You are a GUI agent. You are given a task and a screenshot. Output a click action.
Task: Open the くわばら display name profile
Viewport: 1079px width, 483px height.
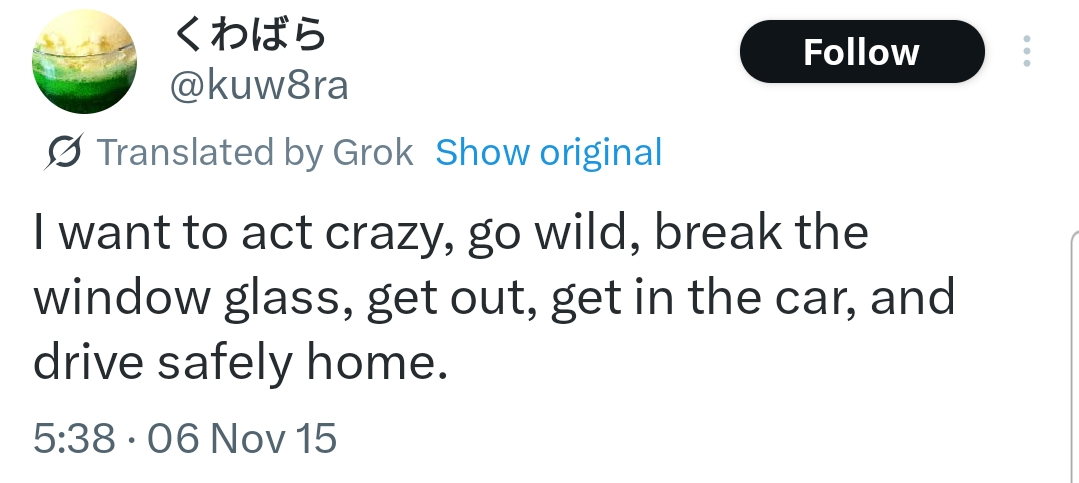tap(249, 34)
